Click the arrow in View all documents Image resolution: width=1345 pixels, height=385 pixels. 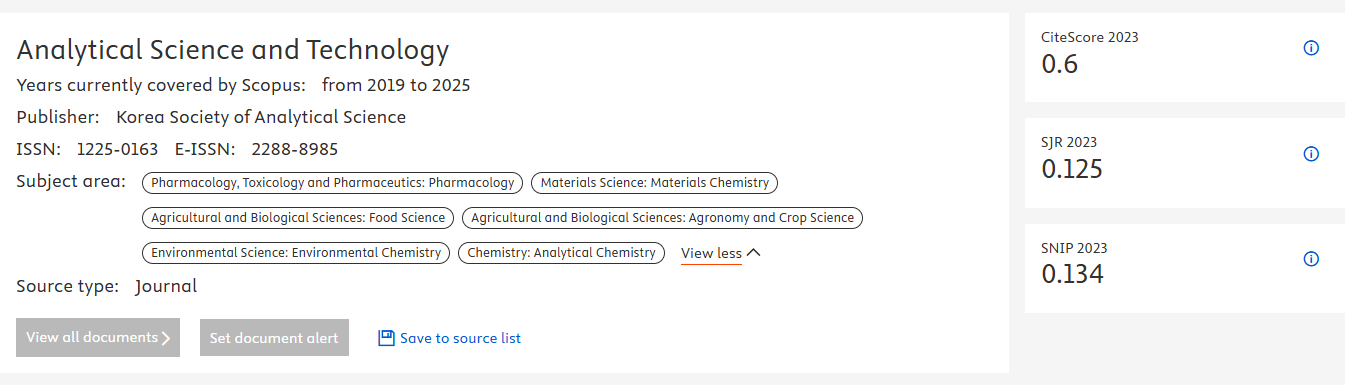pos(166,338)
